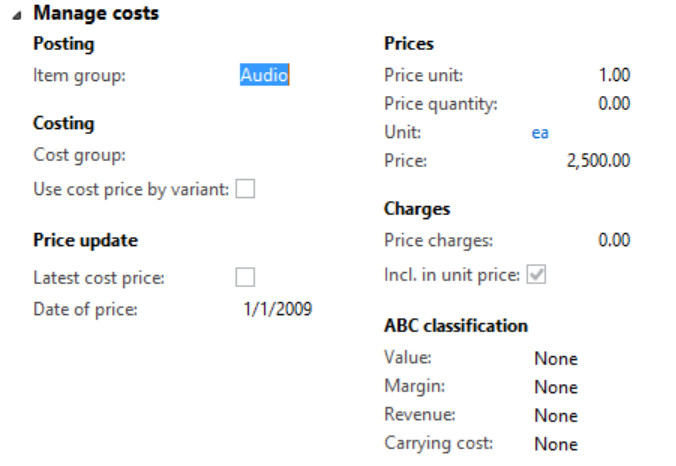The width and height of the screenshot is (676, 466).
Task: Enable the Latest cost price checkbox
Action: pos(245,277)
